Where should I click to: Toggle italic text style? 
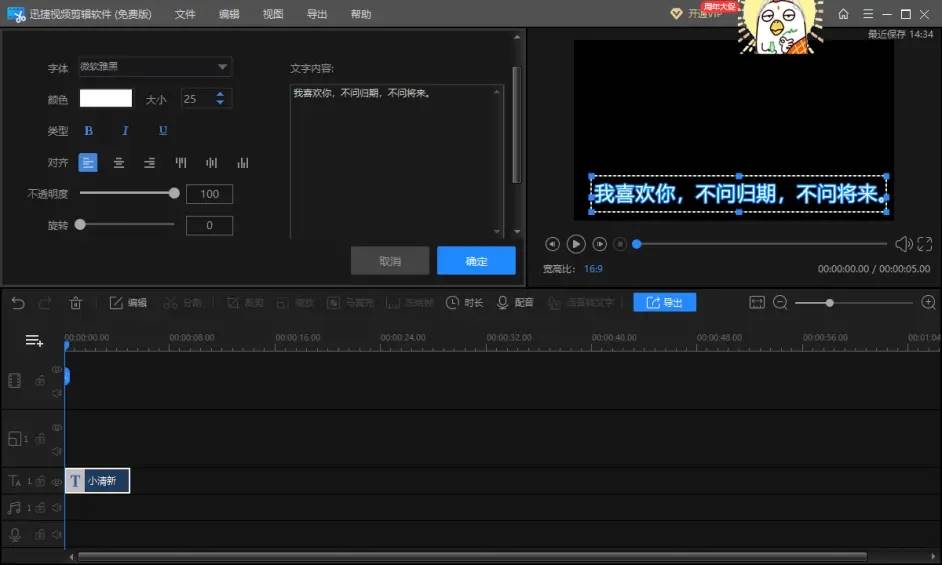point(125,131)
